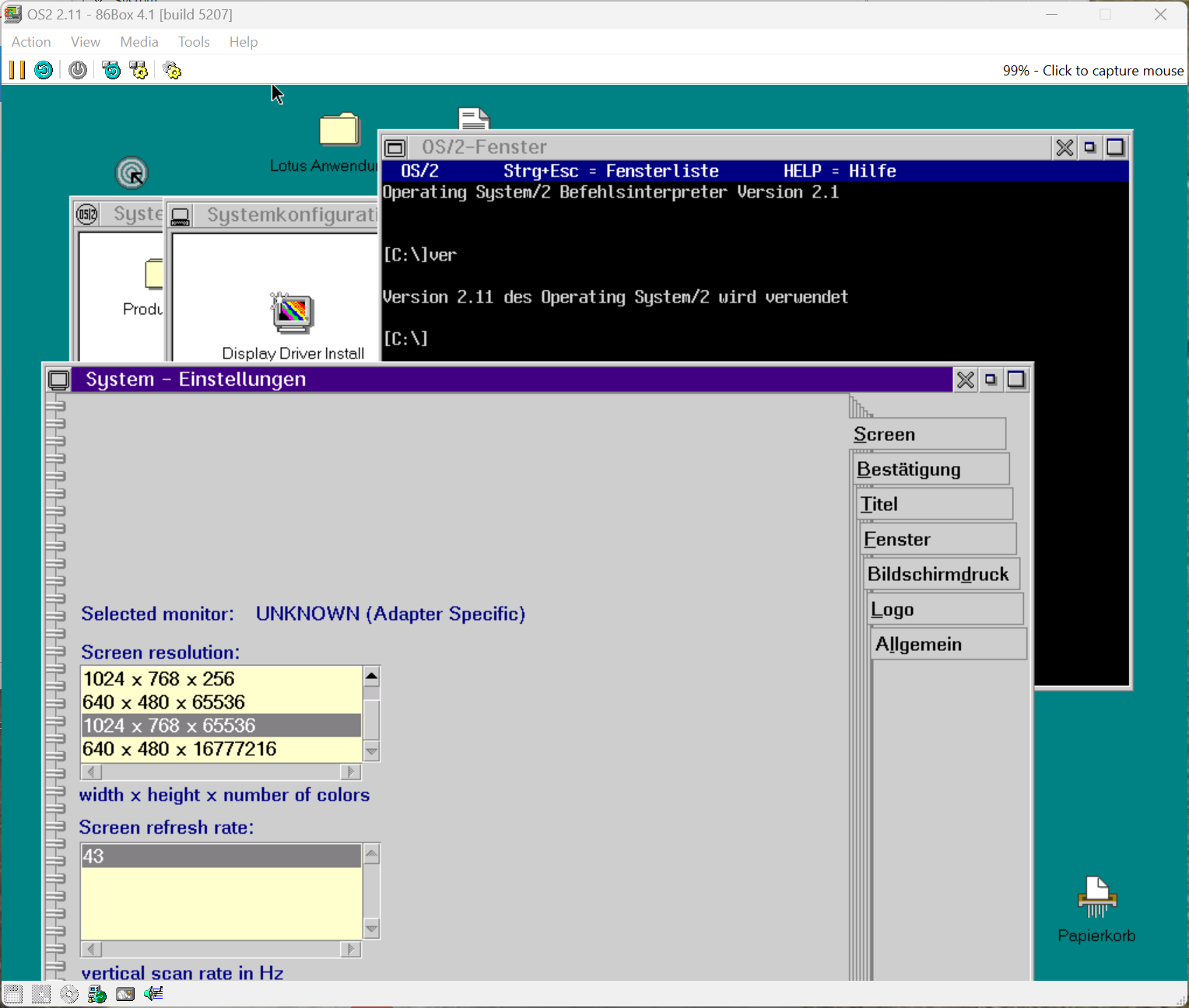Click the 5.25-inch floppy status bar icon
This screenshot has height=1008, width=1189.
(41, 993)
